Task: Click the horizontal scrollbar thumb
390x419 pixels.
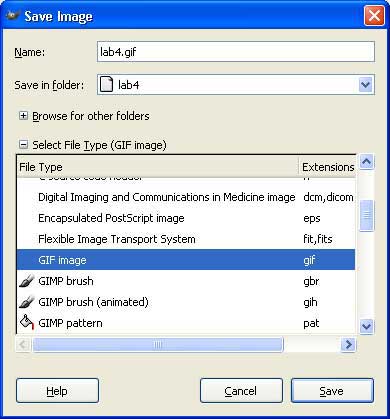Action: tap(158, 344)
